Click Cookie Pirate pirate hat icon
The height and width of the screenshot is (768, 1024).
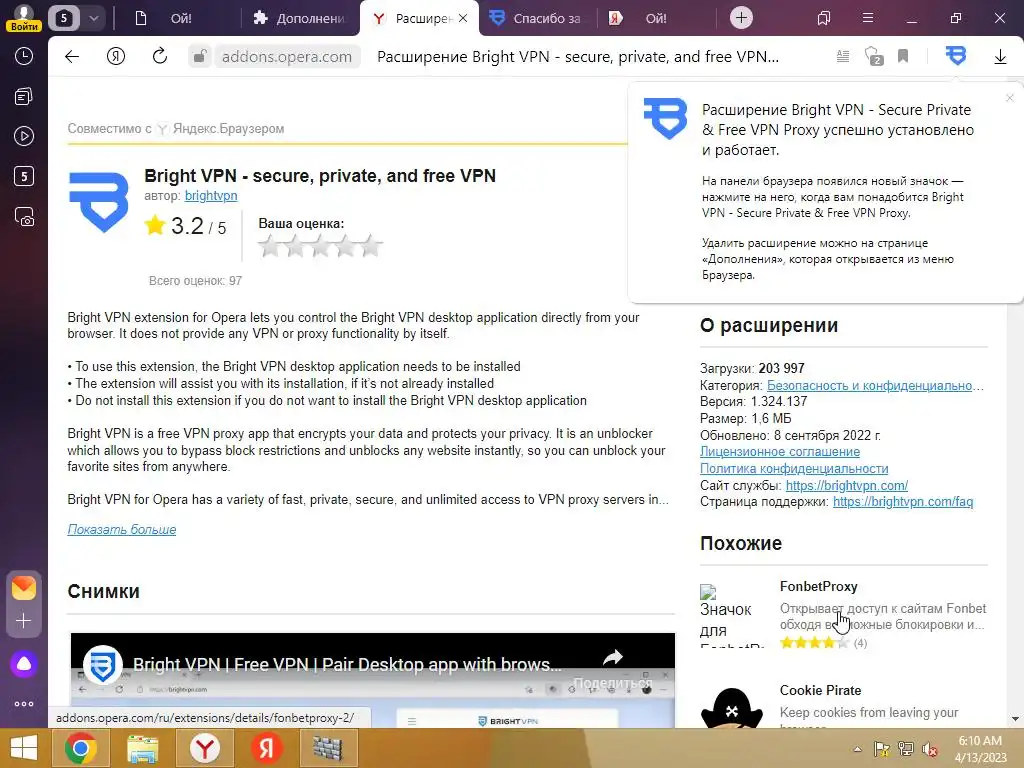[731, 709]
